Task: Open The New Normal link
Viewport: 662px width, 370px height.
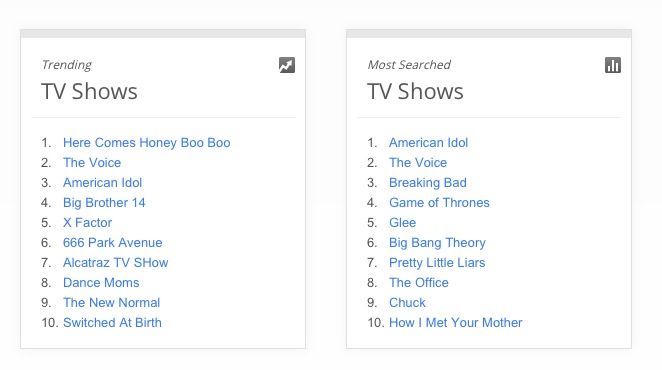Action: tap(111, 302)
